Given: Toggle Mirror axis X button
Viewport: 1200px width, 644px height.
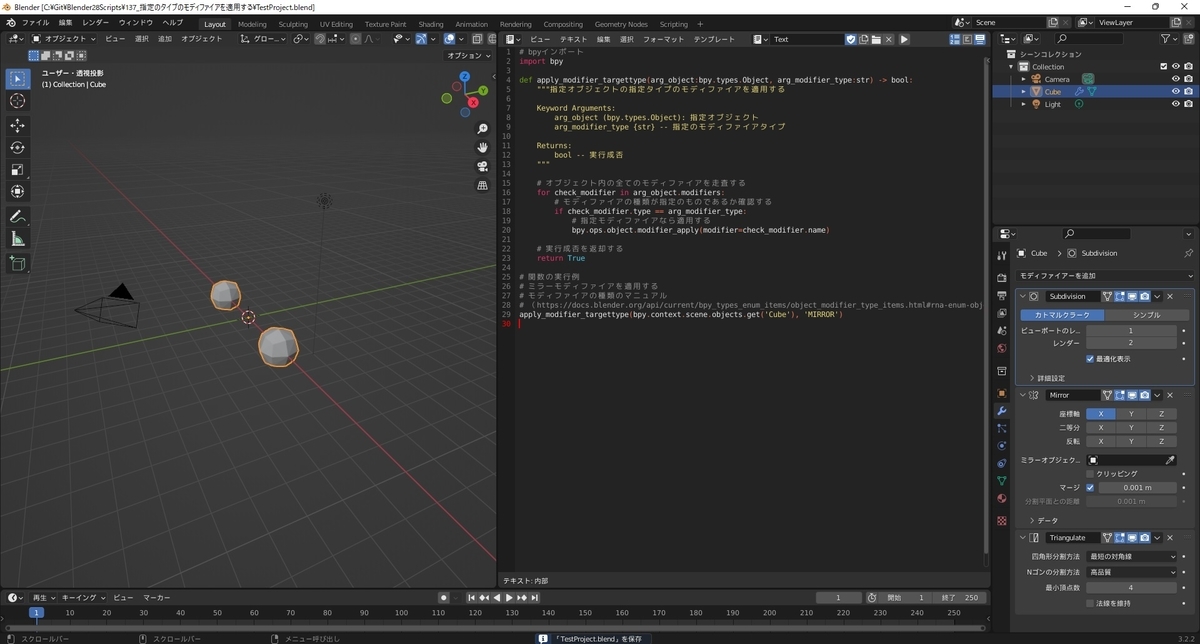Looking at the screenshot, I should 1101,413.
